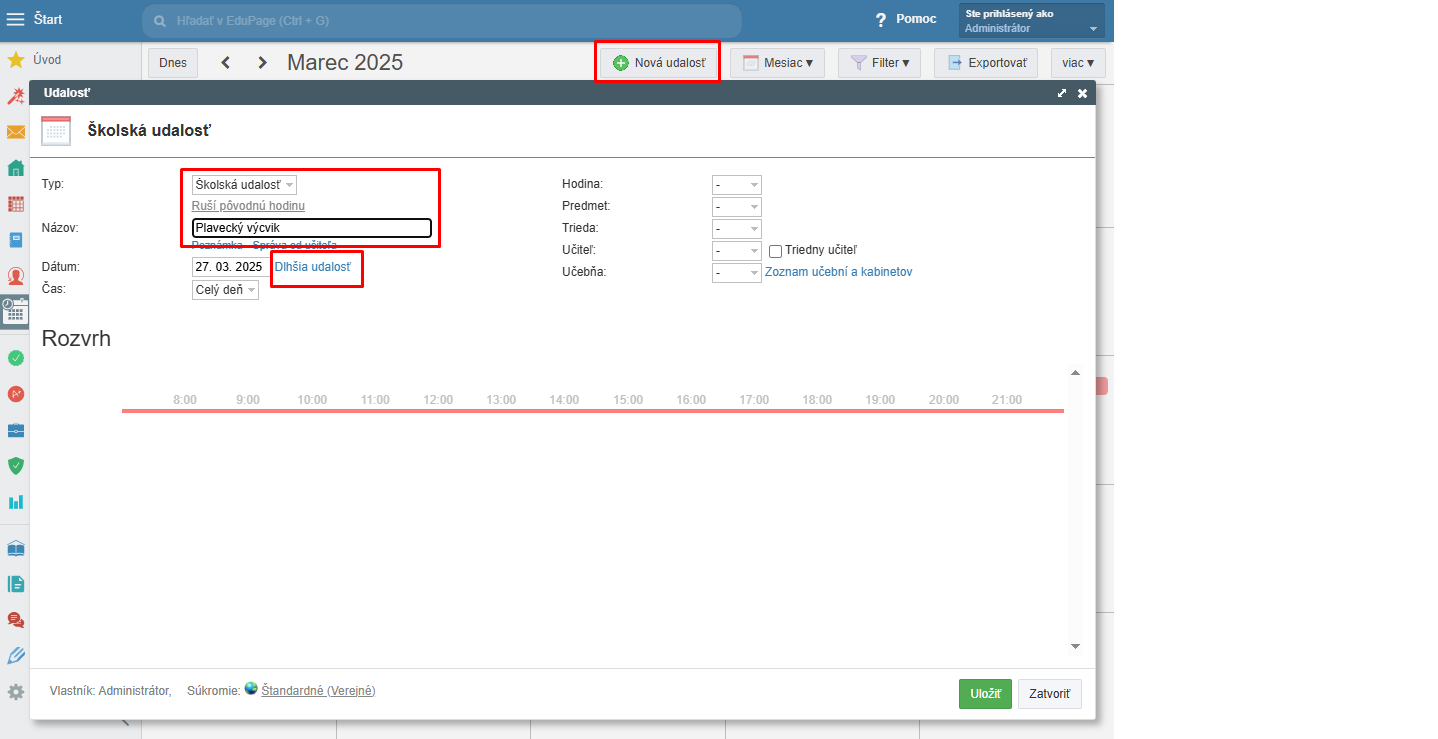Open the magic wand sidebar icon

point(15,96)
